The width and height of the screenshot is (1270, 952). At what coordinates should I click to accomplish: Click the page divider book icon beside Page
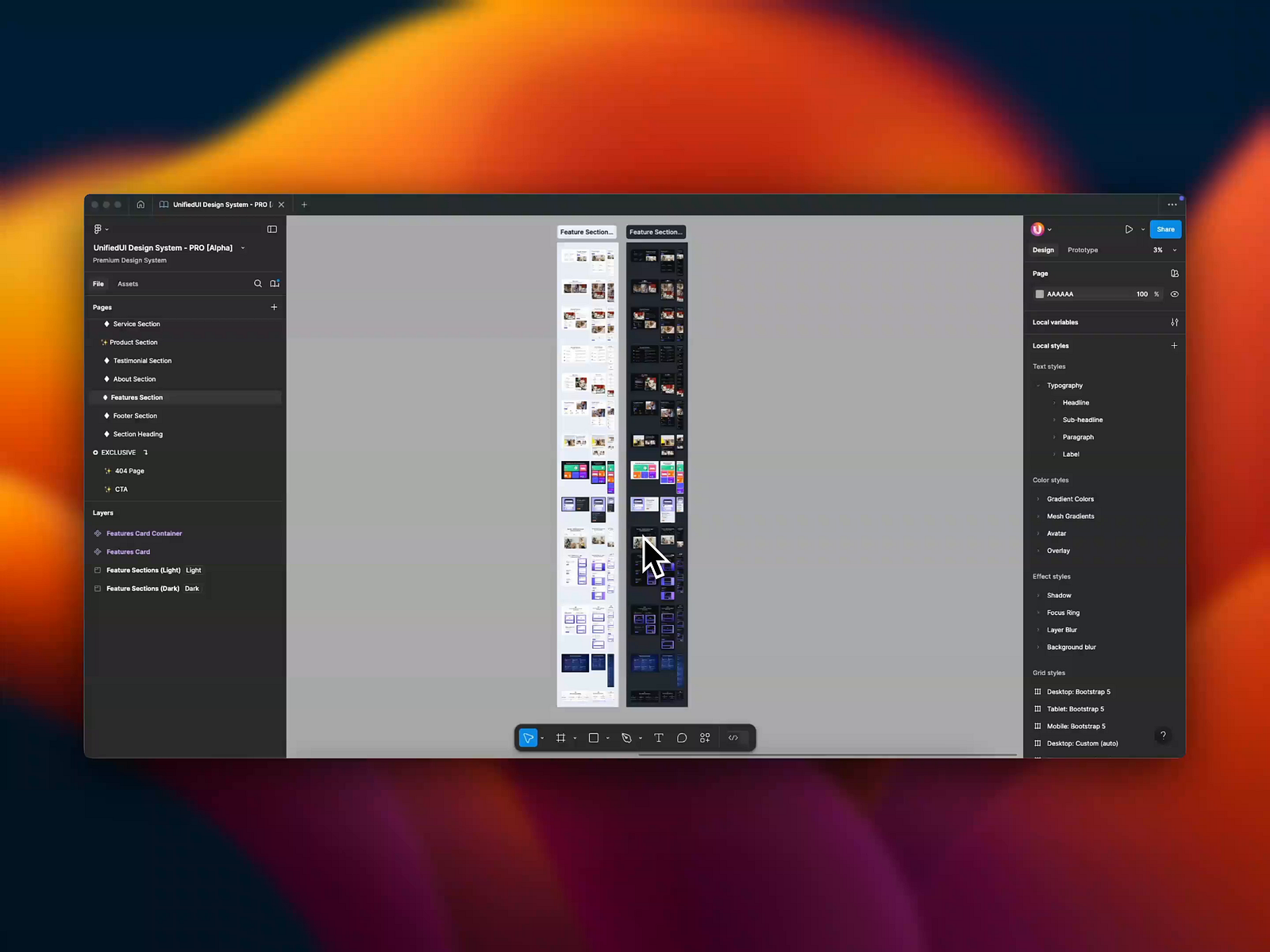click(1175, 273)
